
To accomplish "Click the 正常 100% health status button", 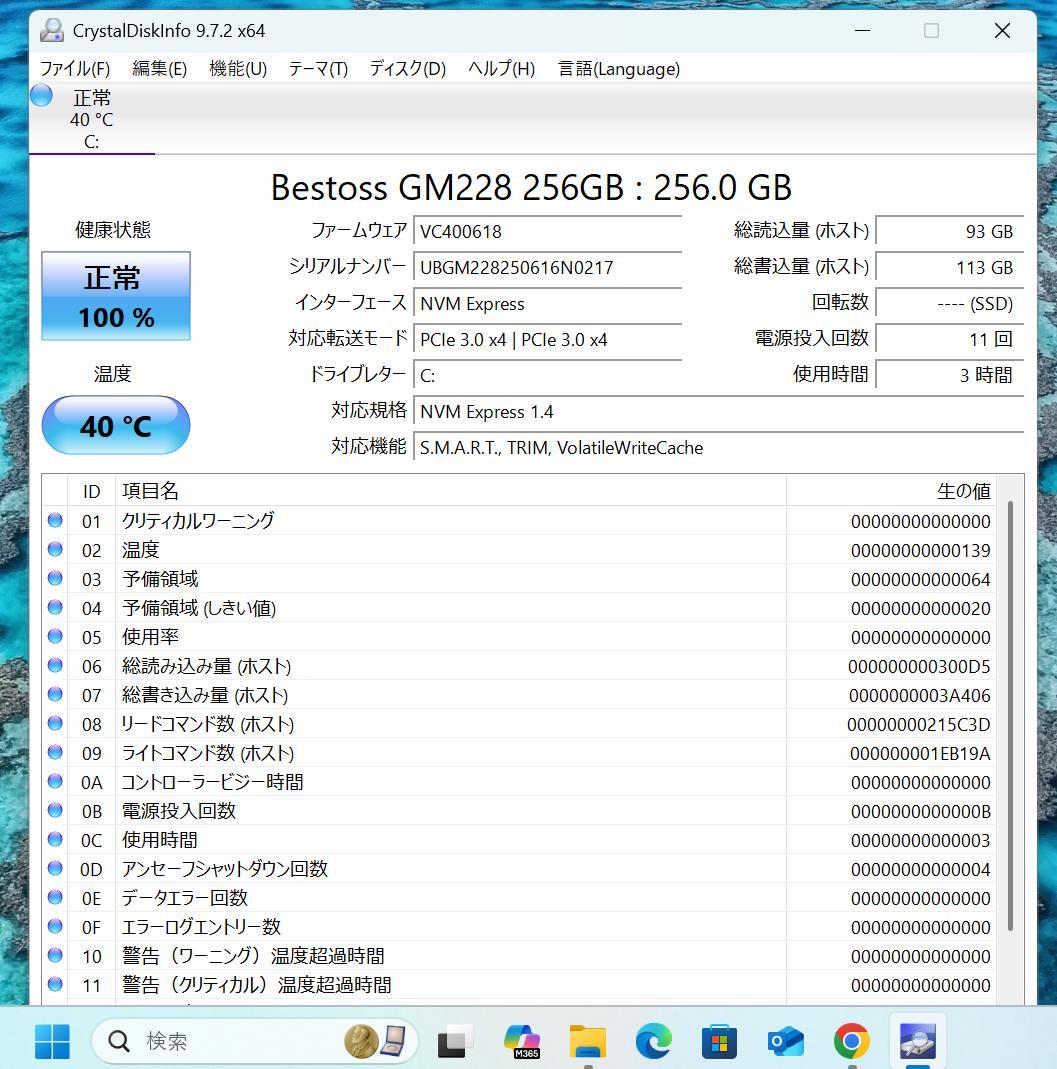I will tap(115, 296).
